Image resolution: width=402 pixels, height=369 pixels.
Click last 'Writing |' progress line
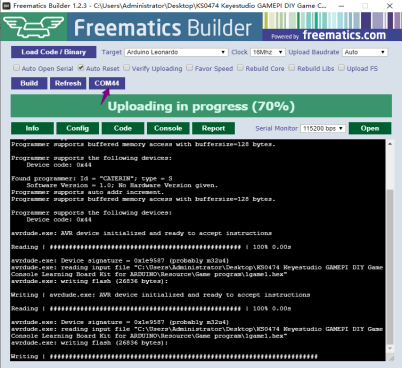click(164, 356)
